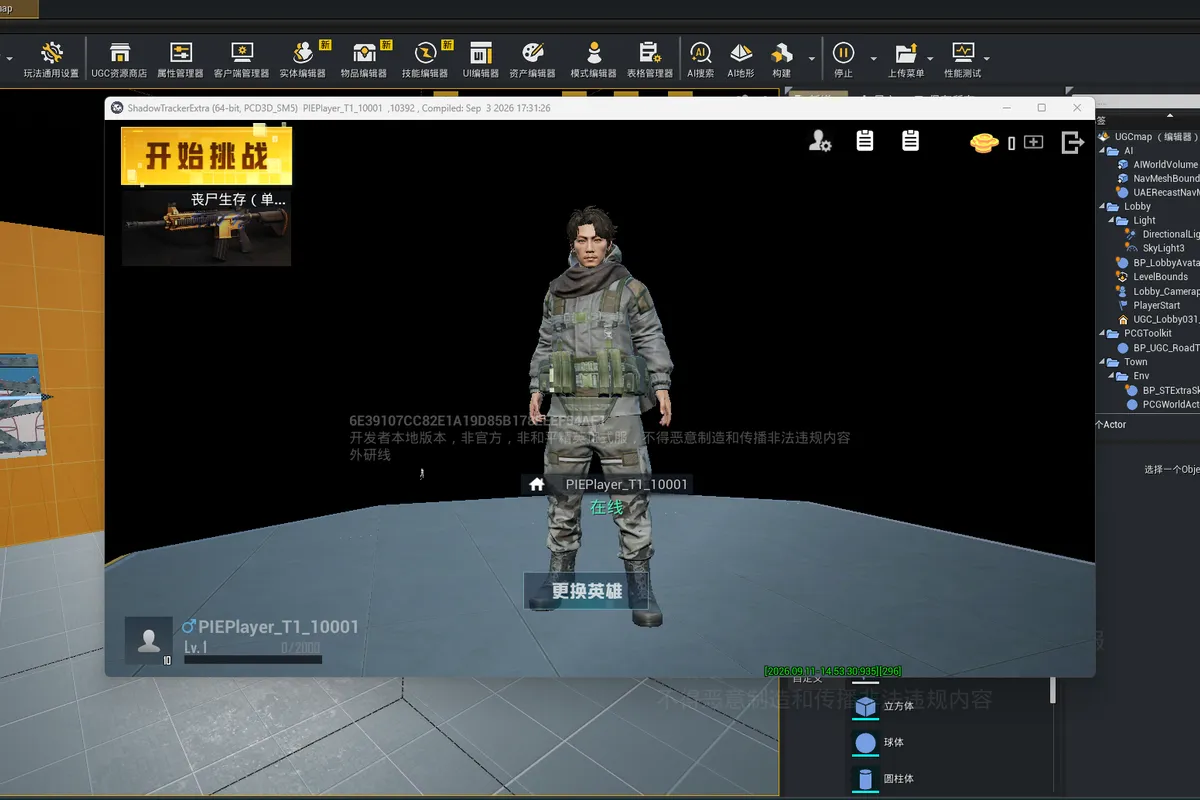This screenshot has width=1200, height=800.
Task: Open 上传菜单 upload menu
Action: point(906,60)
